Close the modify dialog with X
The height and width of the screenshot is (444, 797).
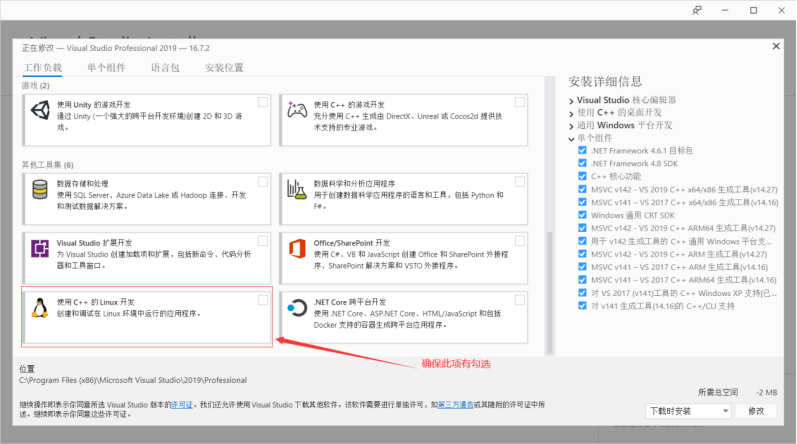tap(776, 46)
